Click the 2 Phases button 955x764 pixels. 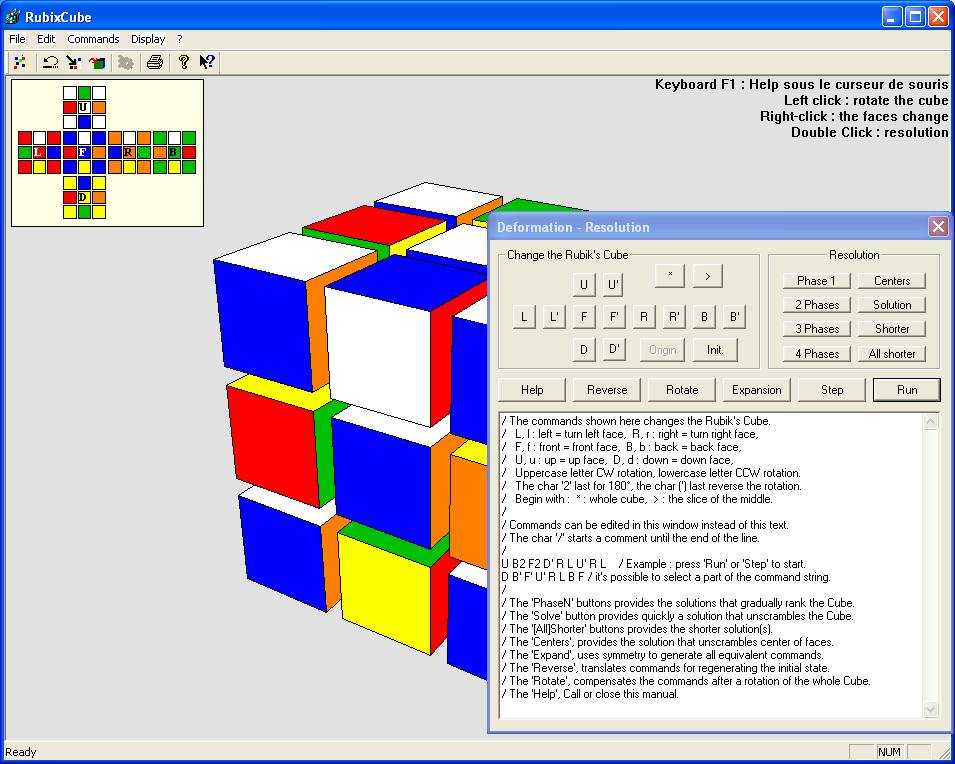click(816, 305)
